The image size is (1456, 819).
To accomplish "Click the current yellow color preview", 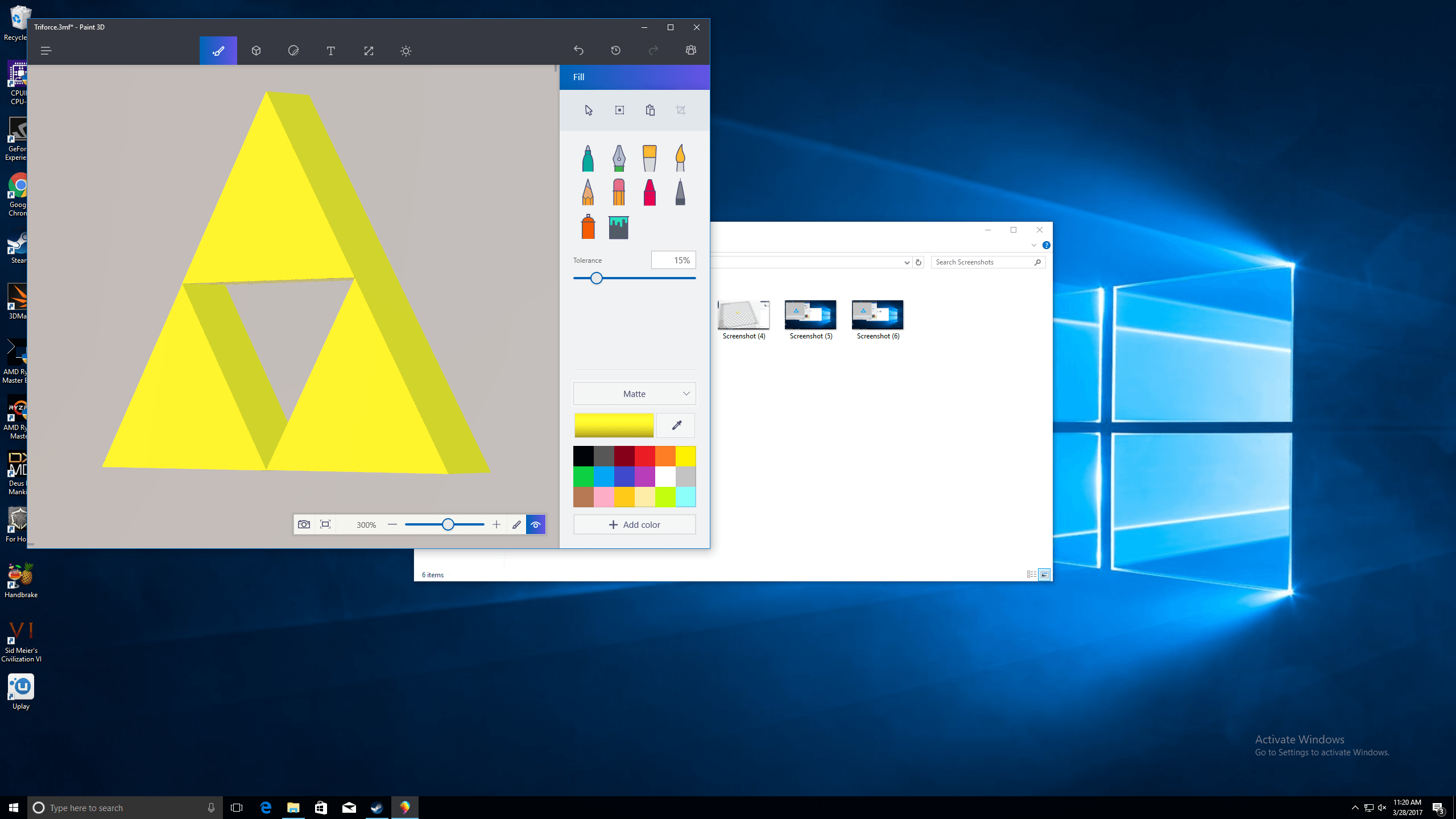I will [614, 425].
